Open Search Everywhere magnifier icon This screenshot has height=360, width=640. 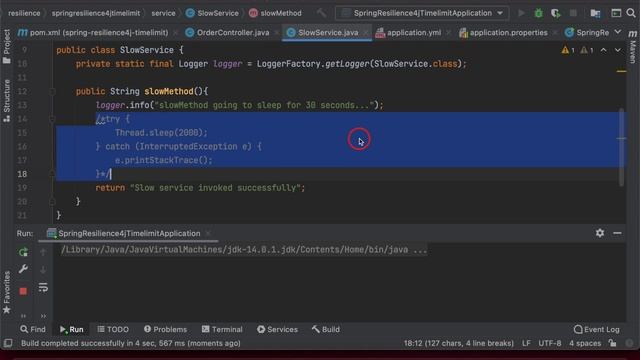pos(631,13)
